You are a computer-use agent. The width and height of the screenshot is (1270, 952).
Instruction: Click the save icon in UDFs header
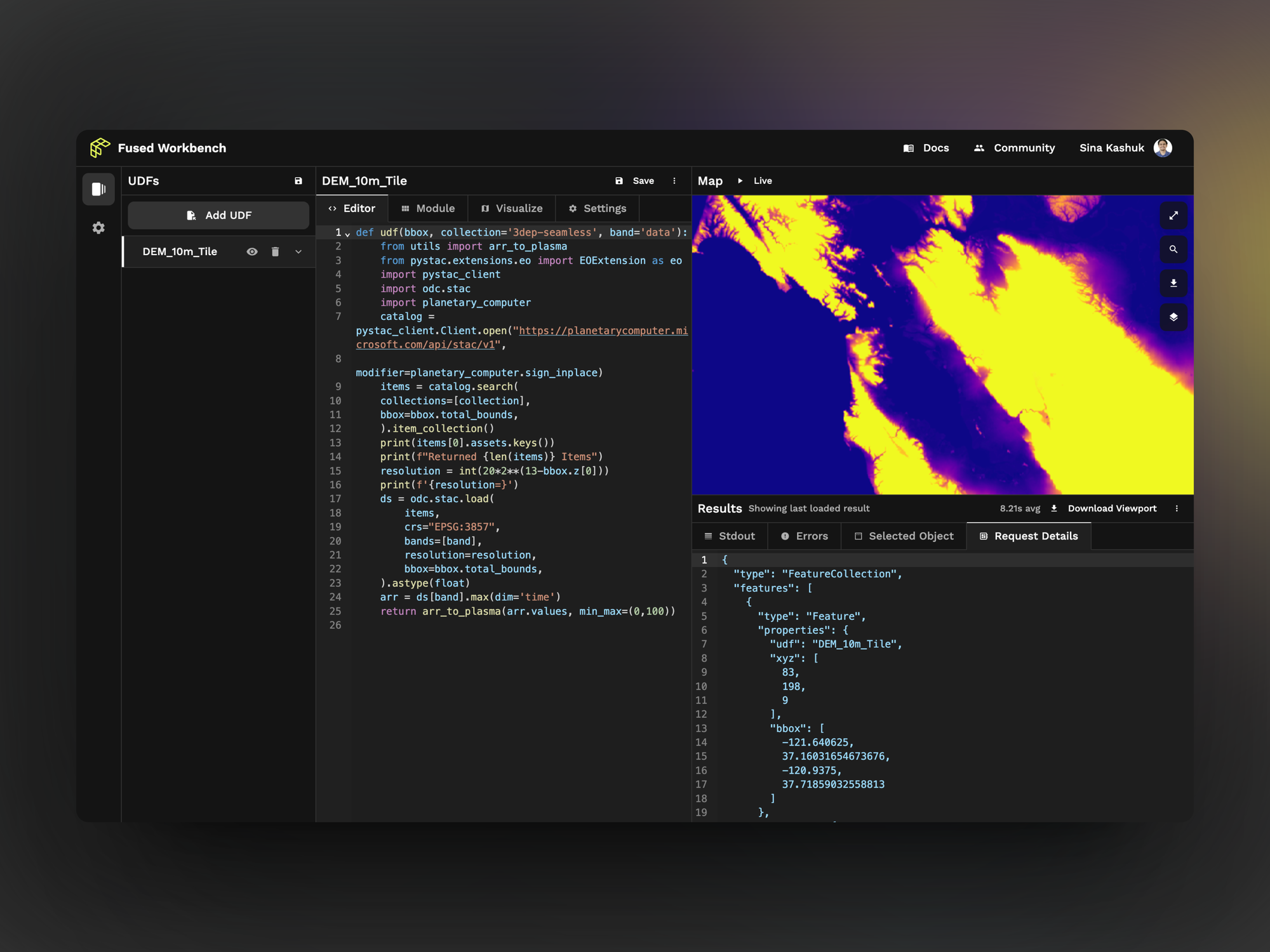click(x=298, y=181)
